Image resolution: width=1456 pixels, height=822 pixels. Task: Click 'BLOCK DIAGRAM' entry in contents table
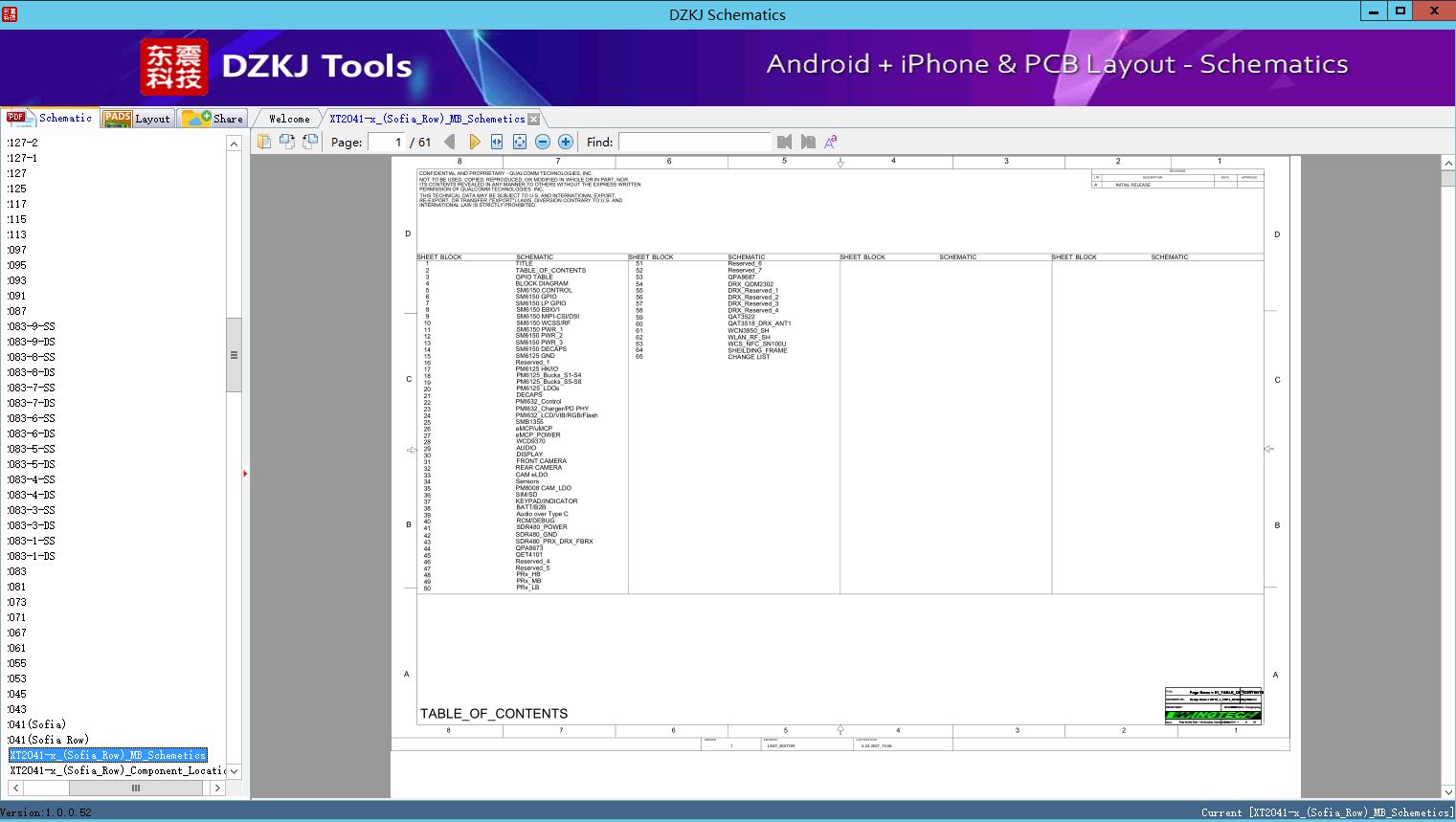click(542, 283)
